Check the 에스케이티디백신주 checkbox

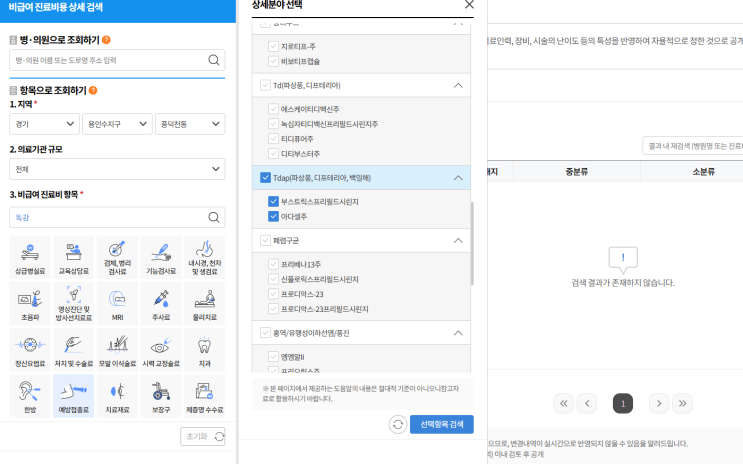(x=273, y=109)
